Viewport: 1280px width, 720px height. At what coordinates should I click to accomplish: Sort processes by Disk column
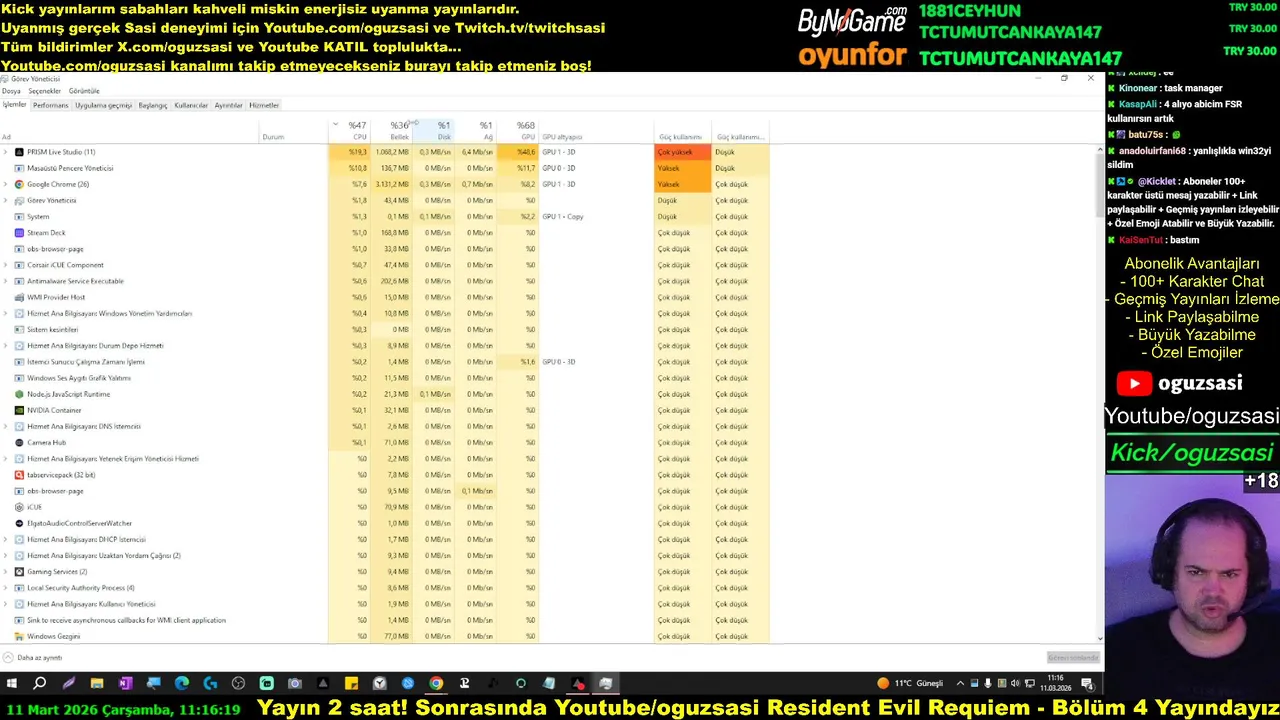434,131
